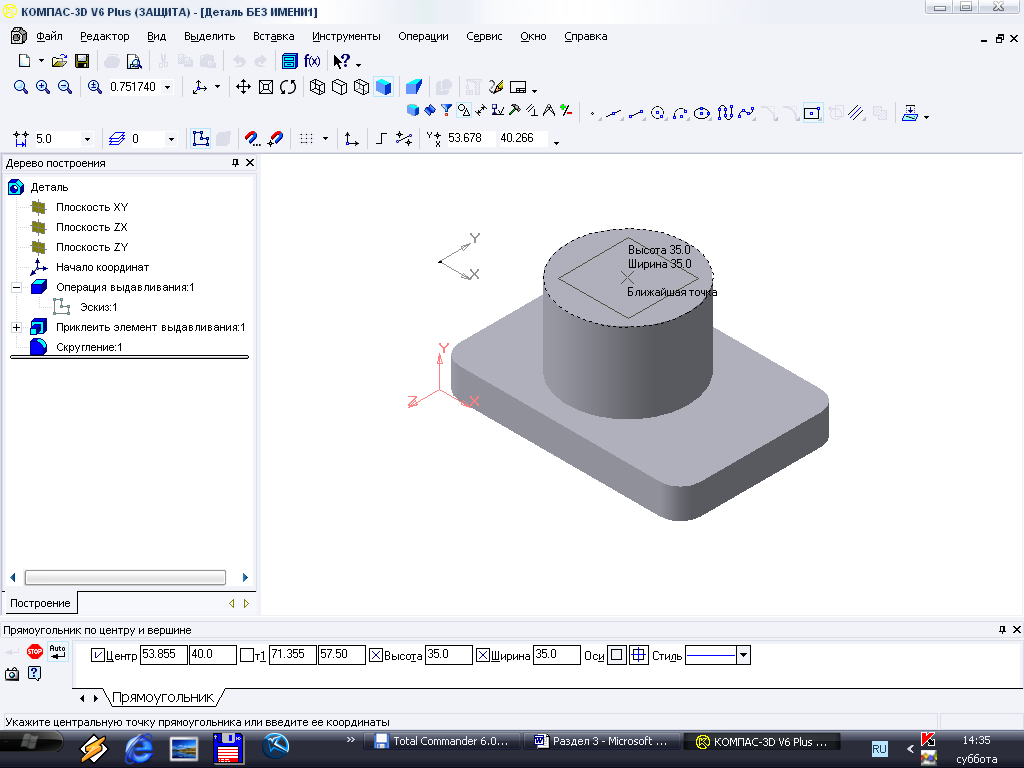This screenshot has height=768, width=1024.
Task: Select the rectangle drawing tool
Action: coord(812,113)
